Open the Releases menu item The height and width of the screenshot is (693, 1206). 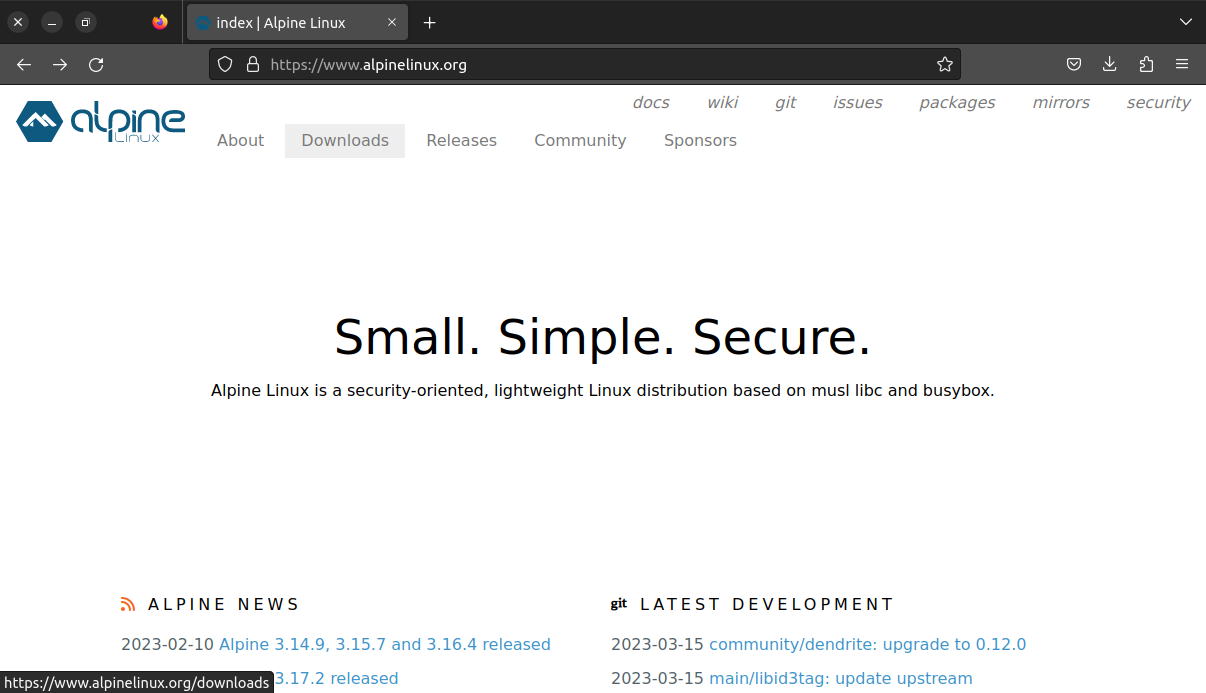pos(461,141)
